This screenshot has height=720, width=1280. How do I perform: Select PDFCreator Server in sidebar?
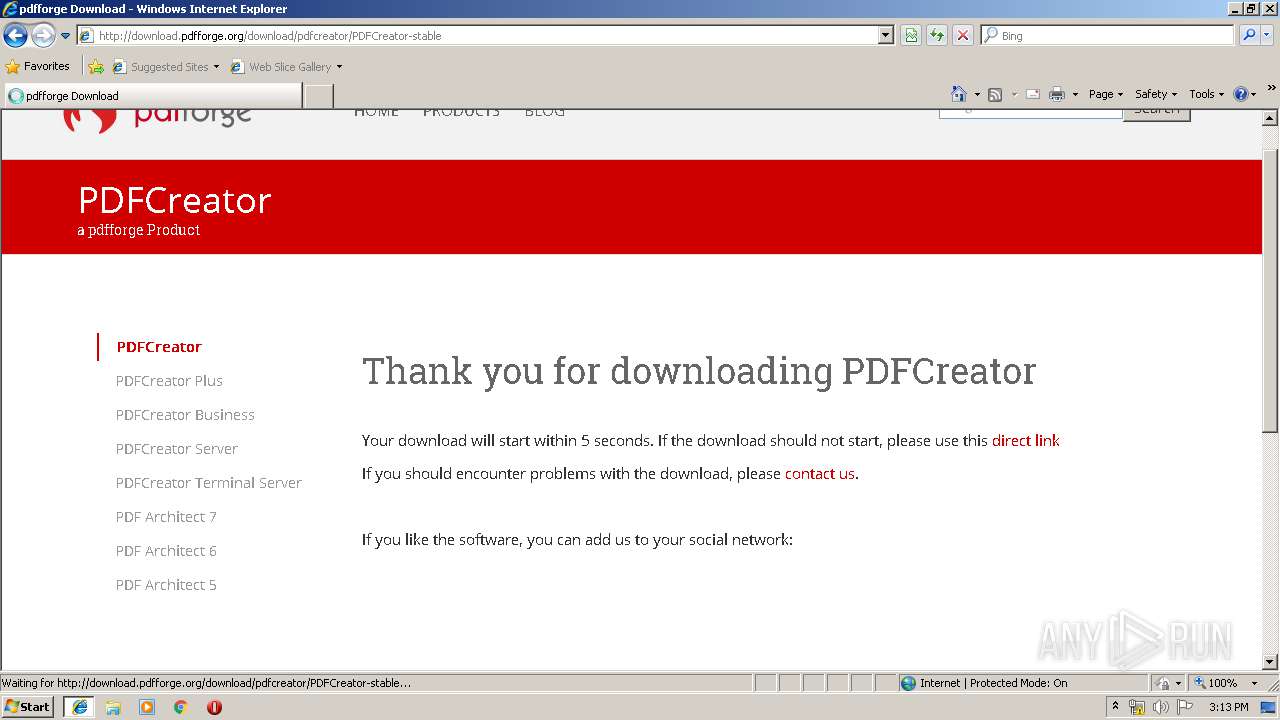pos(176,449)
